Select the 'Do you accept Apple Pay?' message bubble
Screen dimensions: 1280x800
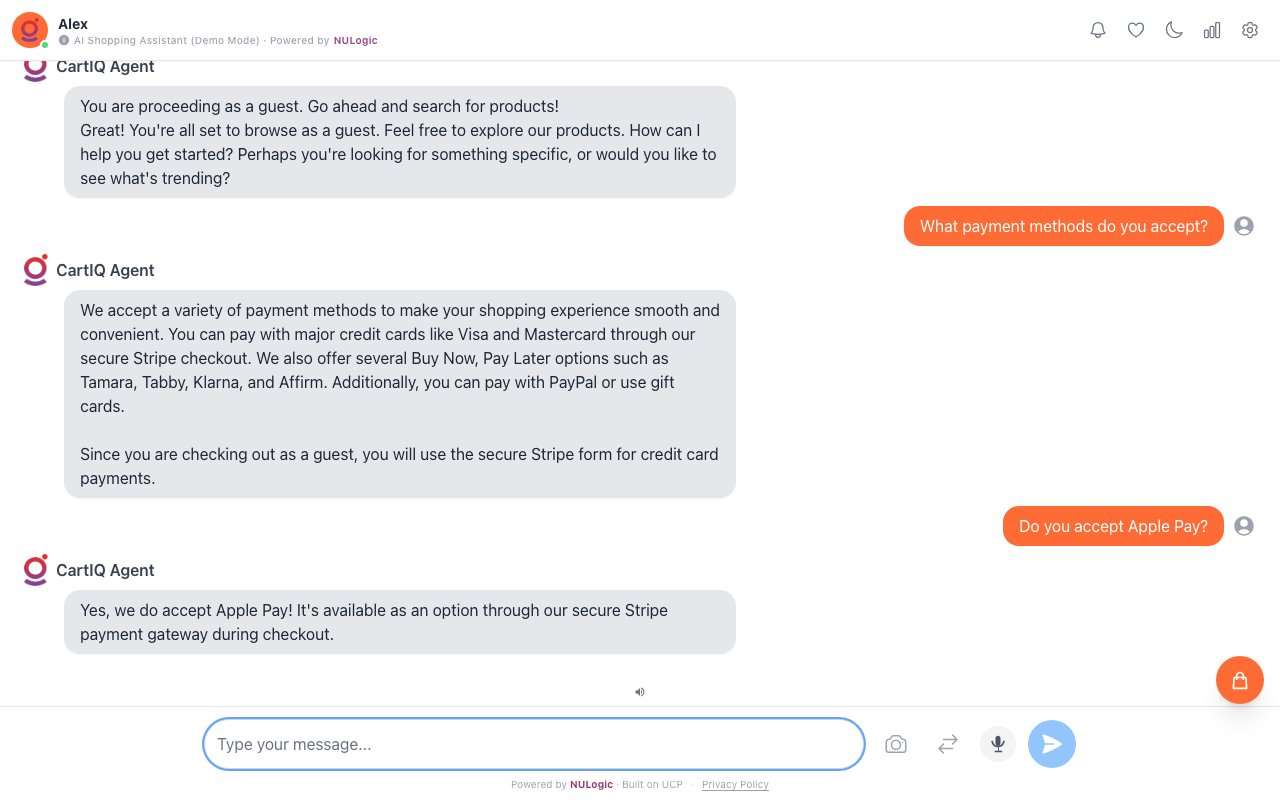[x=1113, y=526]
